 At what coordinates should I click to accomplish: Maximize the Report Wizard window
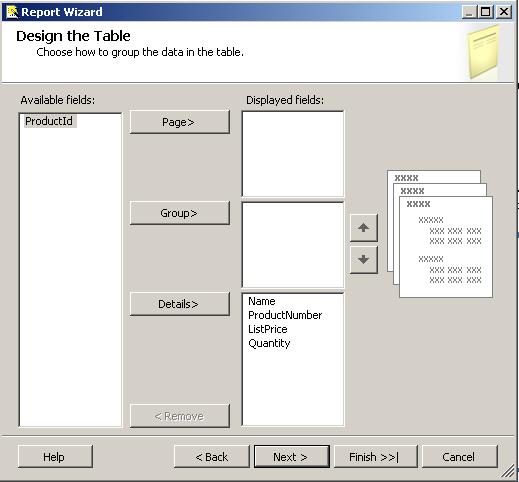(x=486, y=12)
